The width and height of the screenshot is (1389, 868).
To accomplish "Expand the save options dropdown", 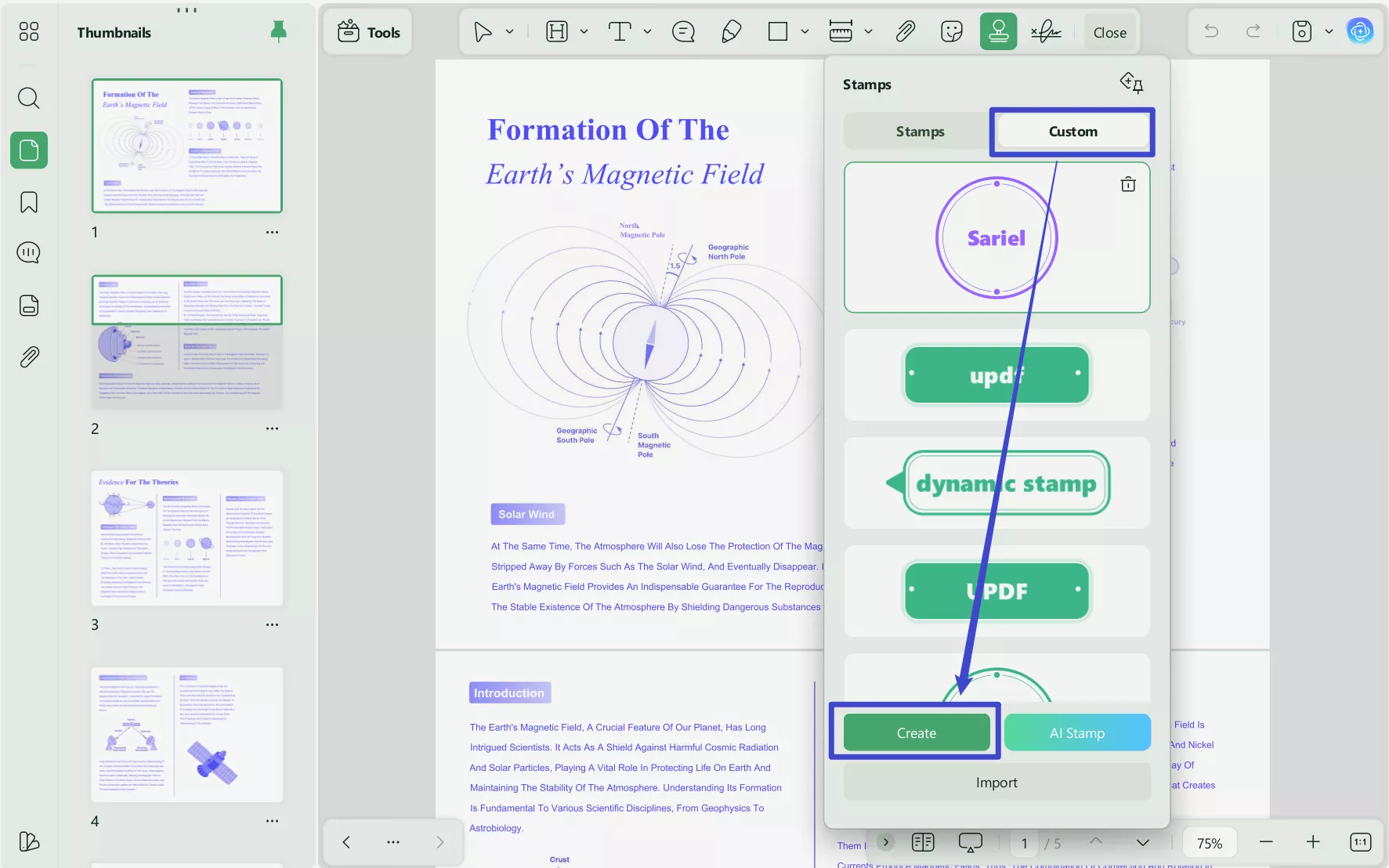I will click(x=1329, y=31).
